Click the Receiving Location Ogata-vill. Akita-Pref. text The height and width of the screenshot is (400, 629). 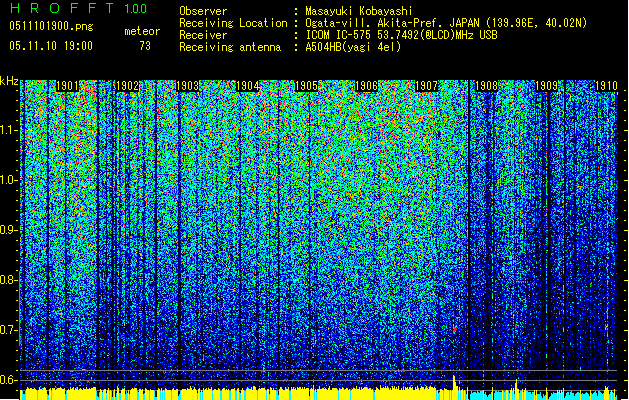(x=446, y=23)
